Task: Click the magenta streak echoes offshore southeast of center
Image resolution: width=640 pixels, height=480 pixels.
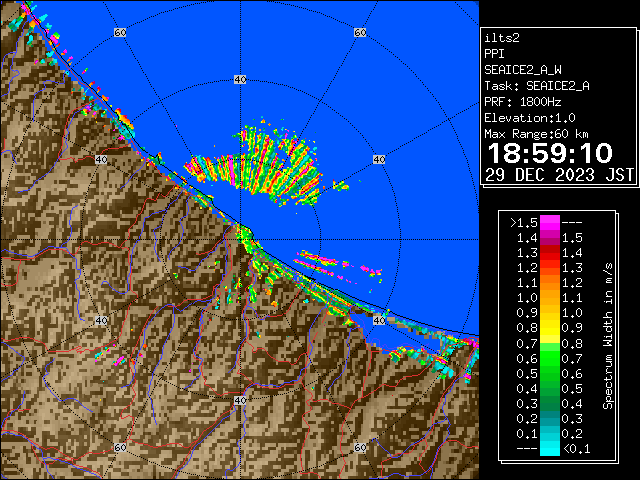Action: 338,265
